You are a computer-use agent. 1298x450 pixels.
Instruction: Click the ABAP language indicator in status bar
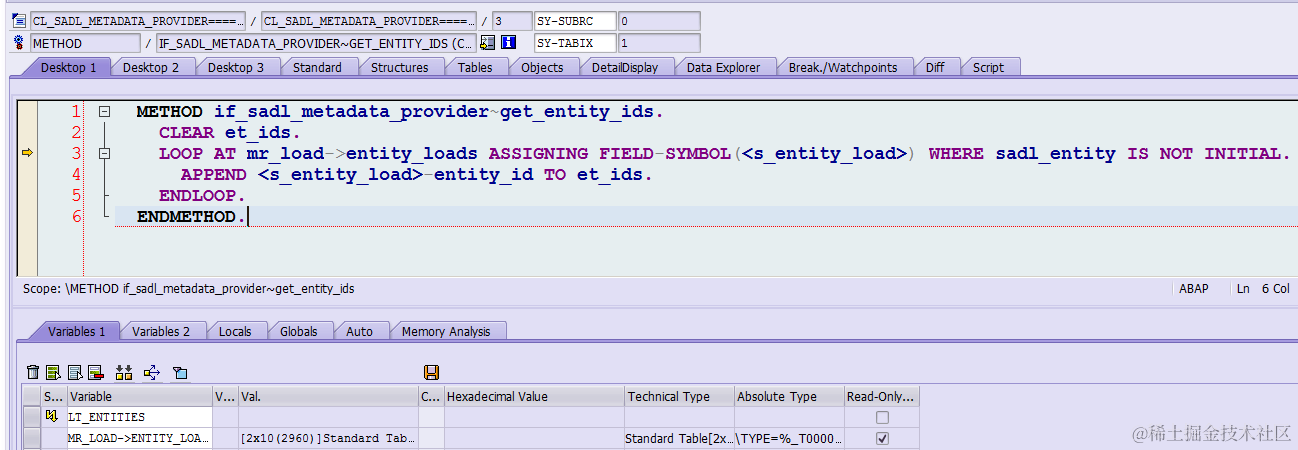tap(1194, 288)
